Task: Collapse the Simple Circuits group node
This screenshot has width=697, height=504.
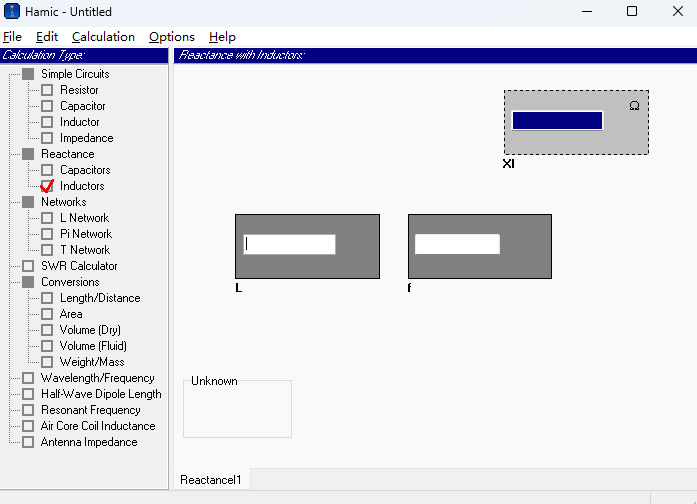Action: (28, 74)
